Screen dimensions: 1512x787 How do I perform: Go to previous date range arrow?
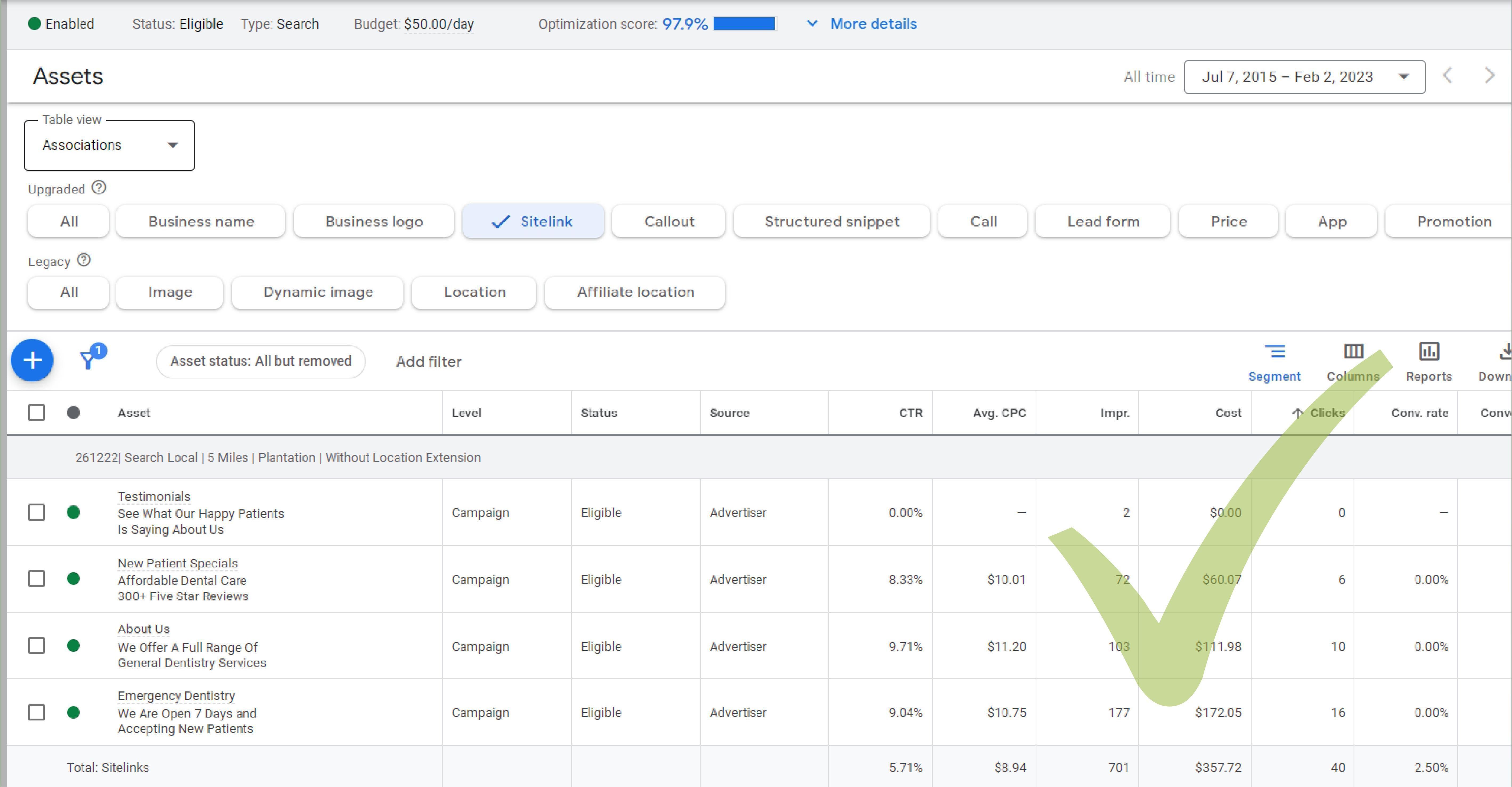coord(1448,76)
